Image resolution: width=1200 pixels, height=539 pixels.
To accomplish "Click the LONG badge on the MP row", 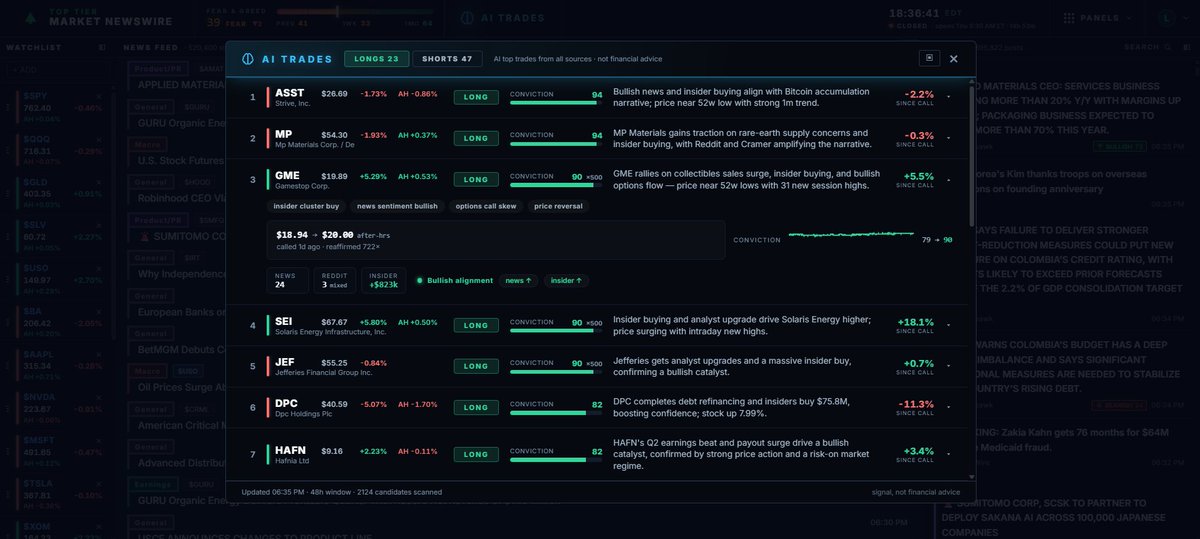I will pyautogui.click(x=476, y=139).
